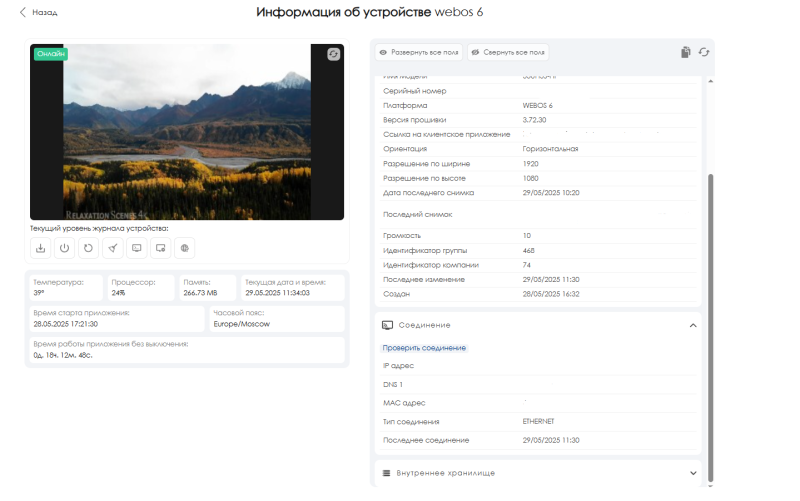Click the 'Проверить соединение' link
The width and height of the screenshot is (800, 501).
pos(424,347)
